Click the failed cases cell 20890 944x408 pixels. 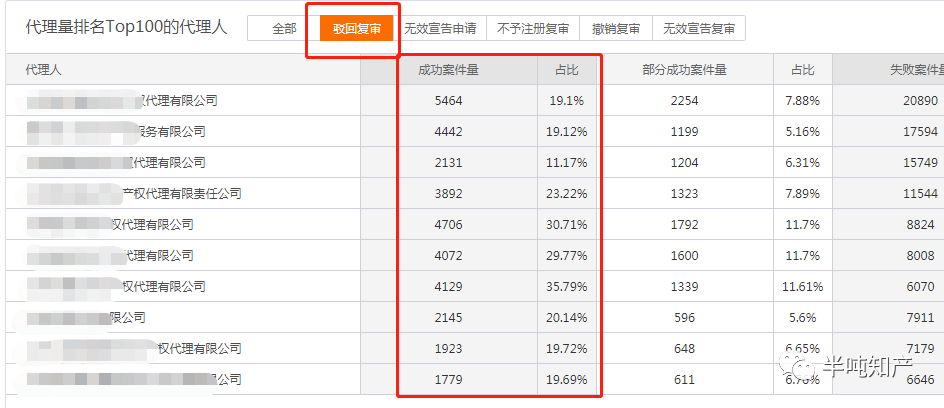click(x=919, y=101)
